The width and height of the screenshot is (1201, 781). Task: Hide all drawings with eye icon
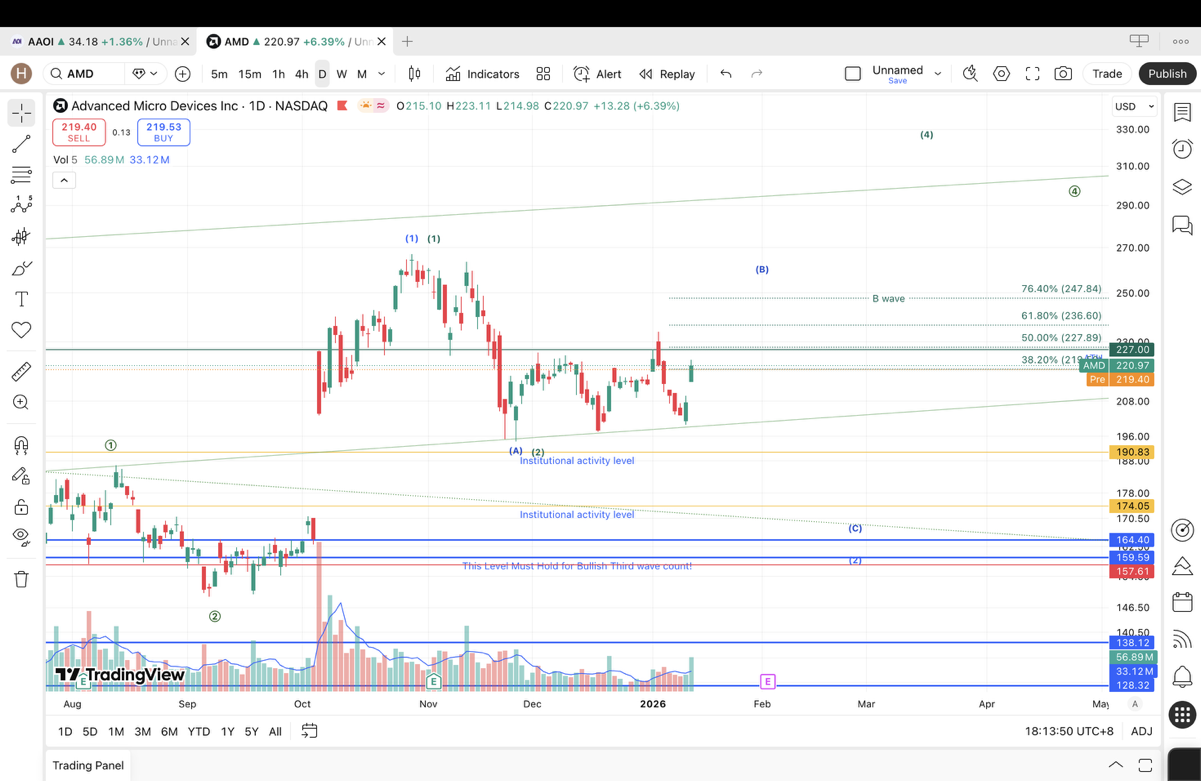[x=21, y=536]
